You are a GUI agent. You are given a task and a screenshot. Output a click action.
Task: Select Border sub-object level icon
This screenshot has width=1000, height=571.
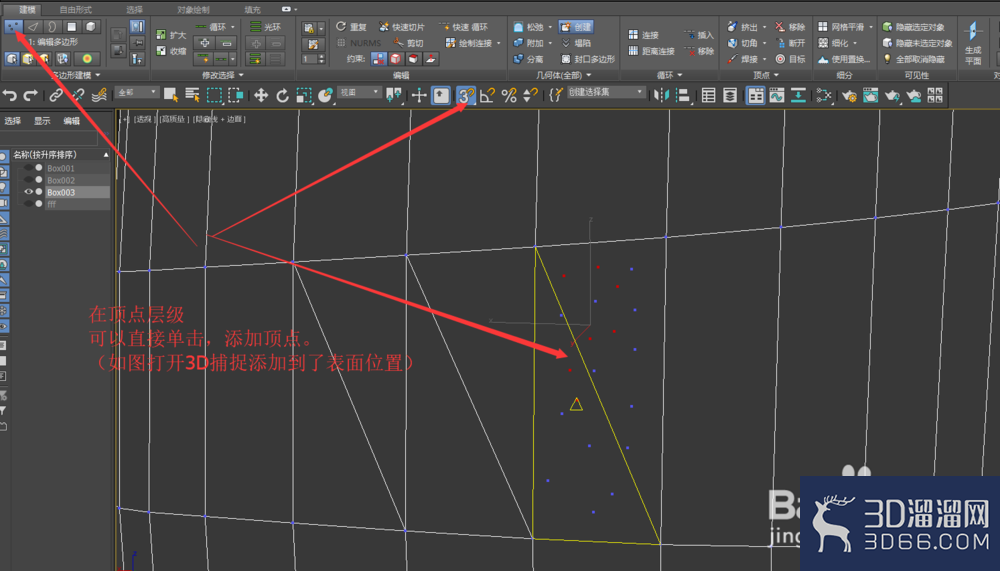pos(52,27)
